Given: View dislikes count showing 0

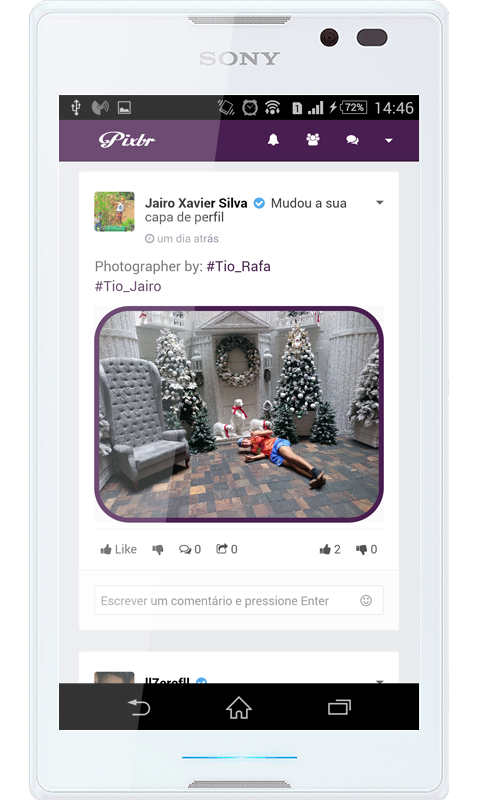Looking at the screenshot, I should (367, 549).
